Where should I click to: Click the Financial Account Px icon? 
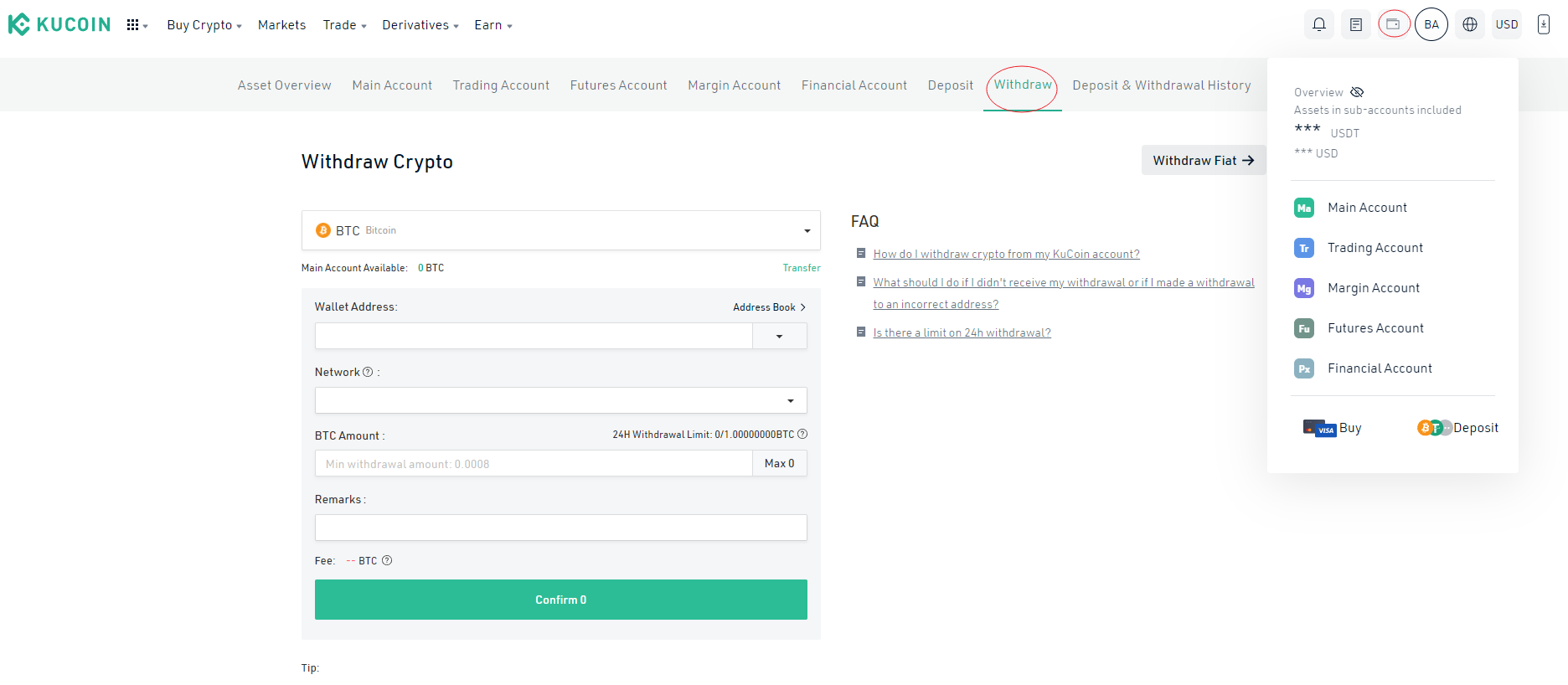pyautogui.click(x=1304, y=368)
